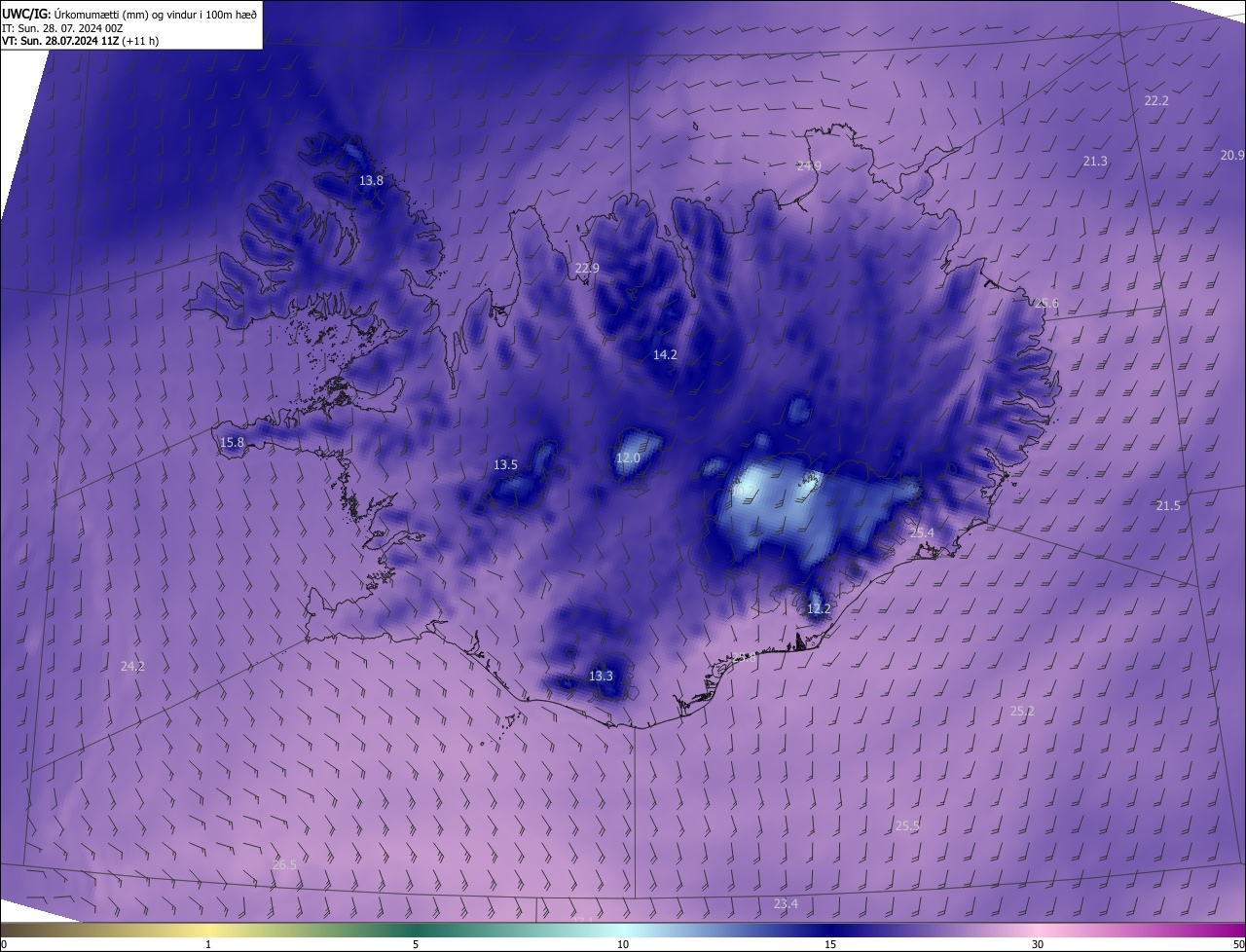Image resolution: width=1246 pixels, height=952 pixels.
Task: Click the map value '20.9'
Action: pos(1232,155)
